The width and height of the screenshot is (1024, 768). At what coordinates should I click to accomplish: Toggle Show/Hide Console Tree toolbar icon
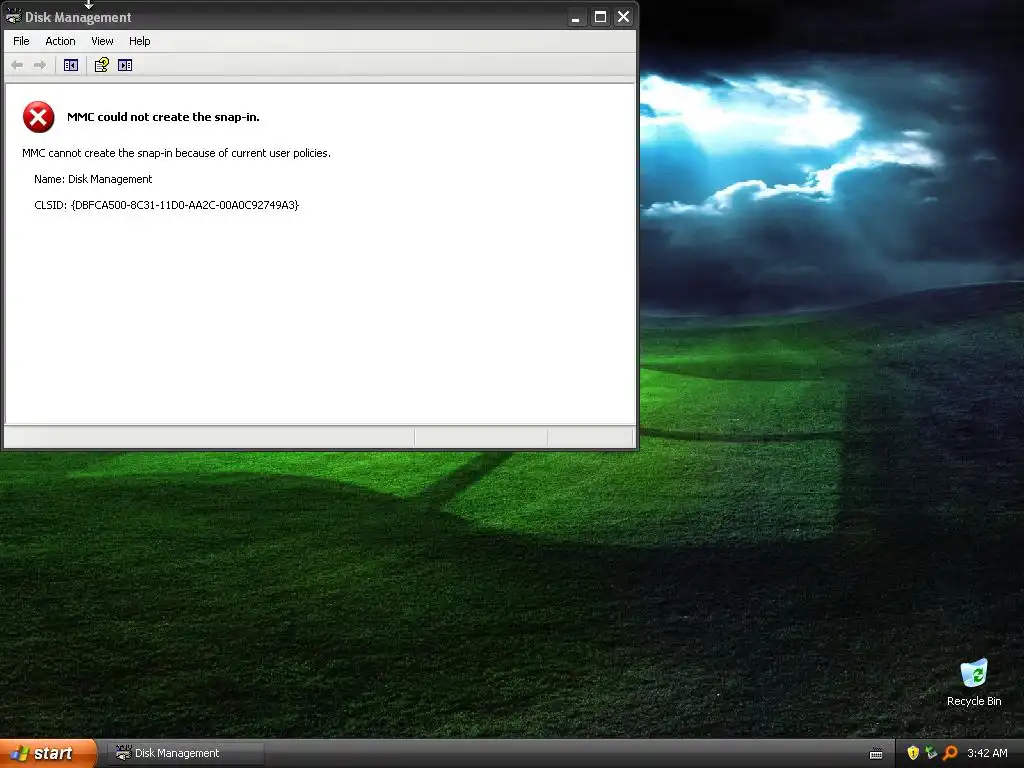(x=71, y=65)
